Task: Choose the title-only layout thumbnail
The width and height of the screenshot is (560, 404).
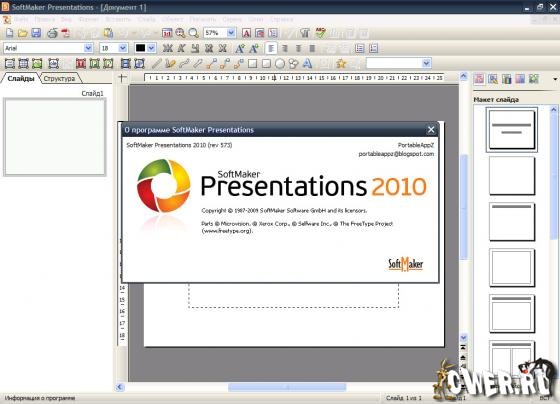Action: point(512,222)
